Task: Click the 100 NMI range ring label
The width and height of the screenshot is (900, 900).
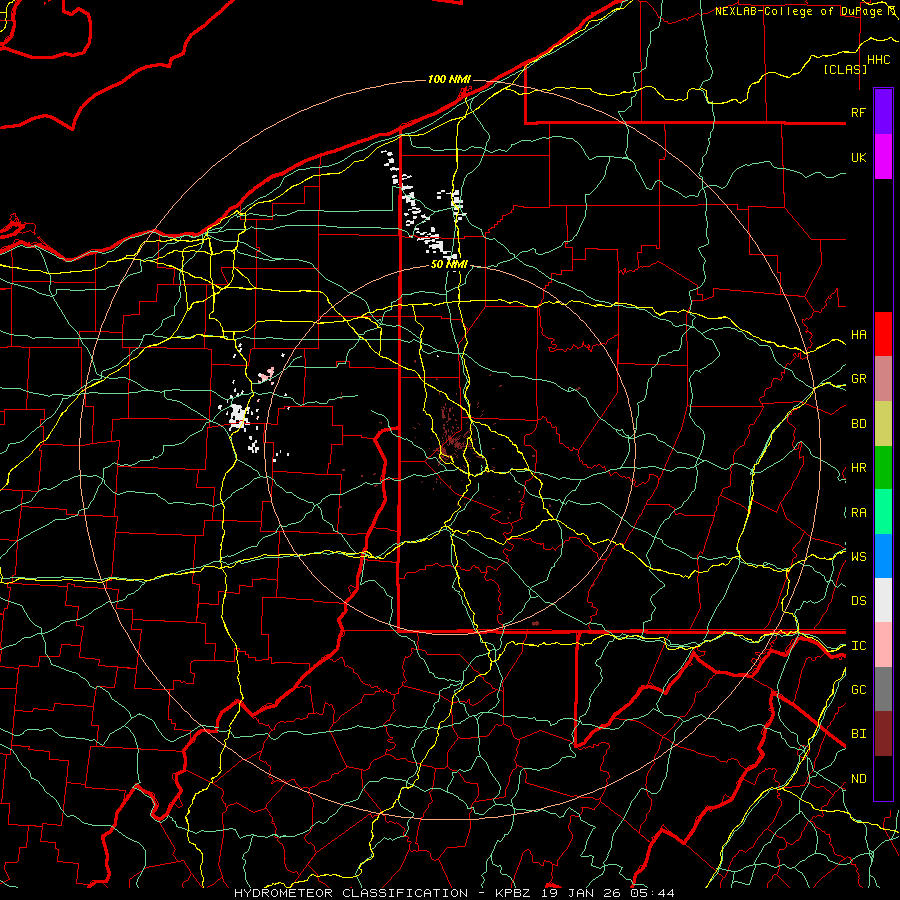Action: pos(449,79)
